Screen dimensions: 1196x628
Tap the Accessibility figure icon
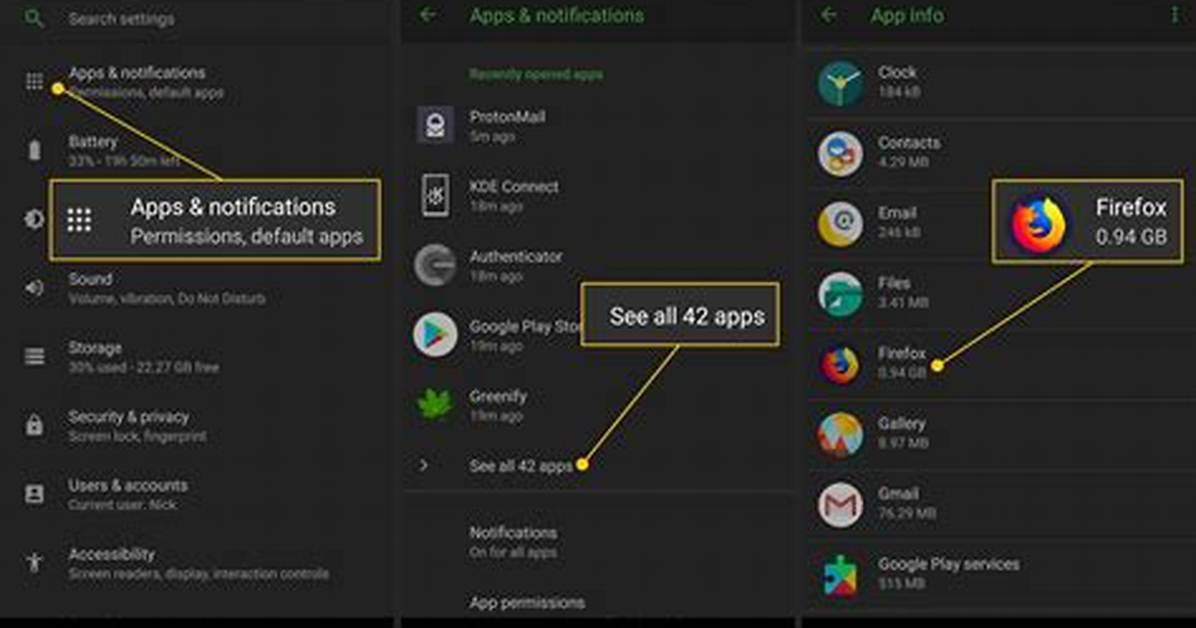click(34, 563)
